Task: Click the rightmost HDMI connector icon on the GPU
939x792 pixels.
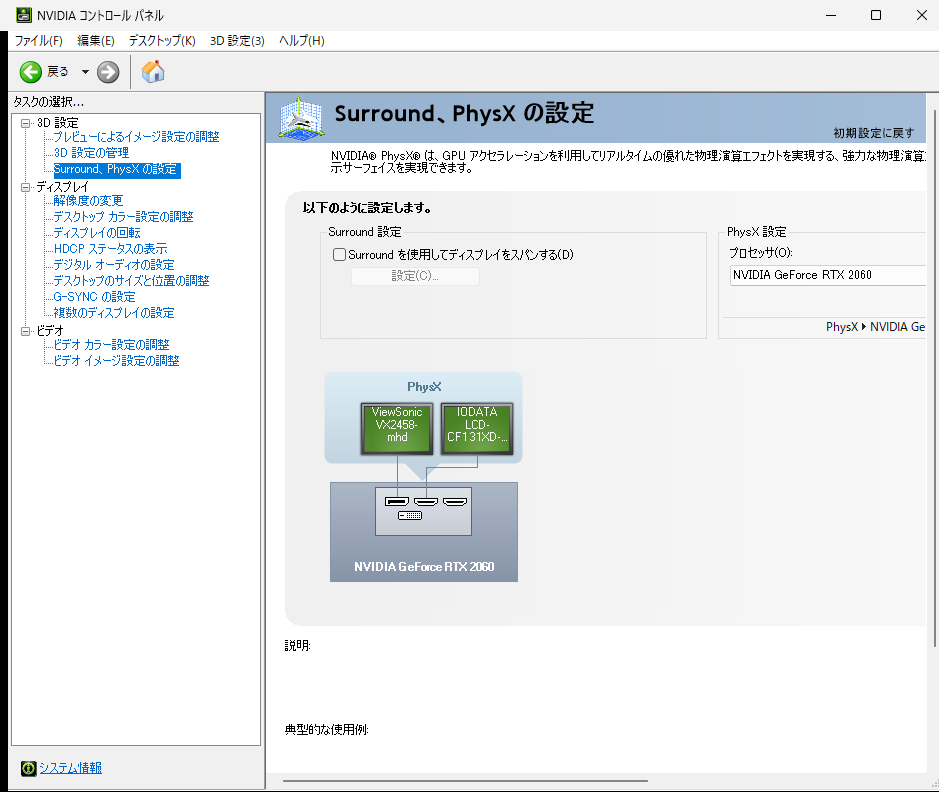Action: pos(455,502)
